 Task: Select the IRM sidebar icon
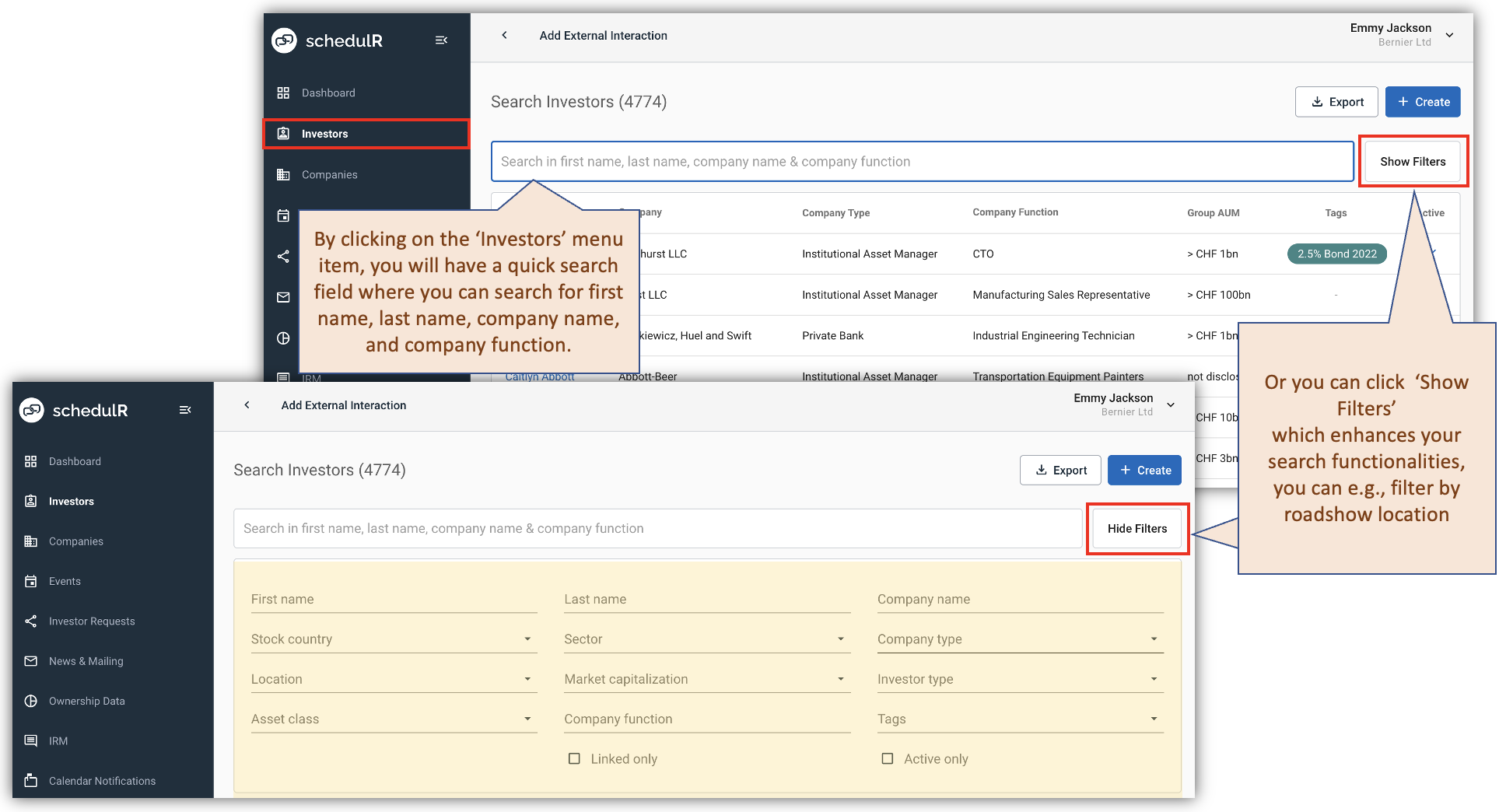pyautogui.click(x=31, y=740)
